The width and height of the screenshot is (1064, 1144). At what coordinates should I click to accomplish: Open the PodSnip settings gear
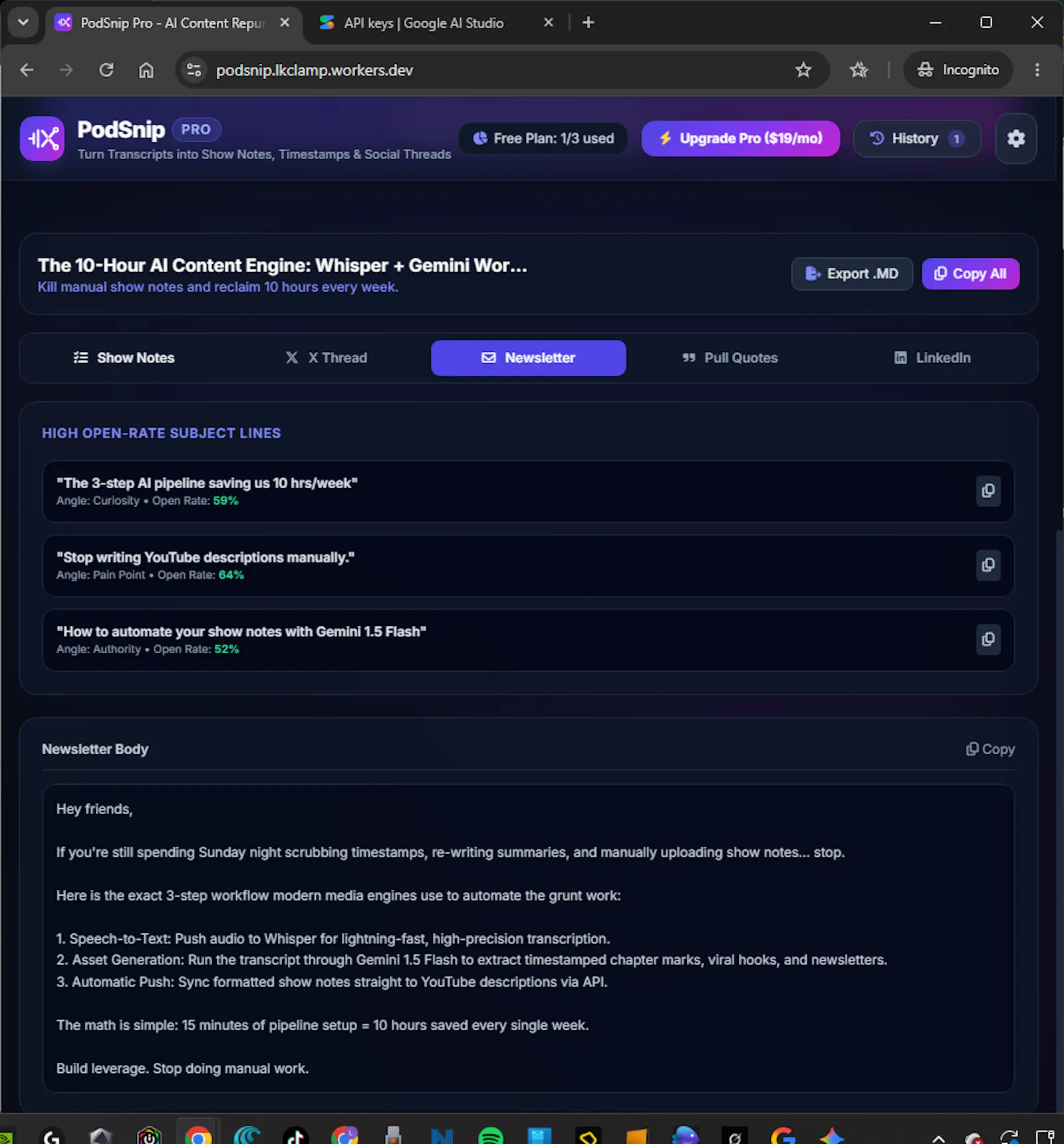(x=1015, y=138)
